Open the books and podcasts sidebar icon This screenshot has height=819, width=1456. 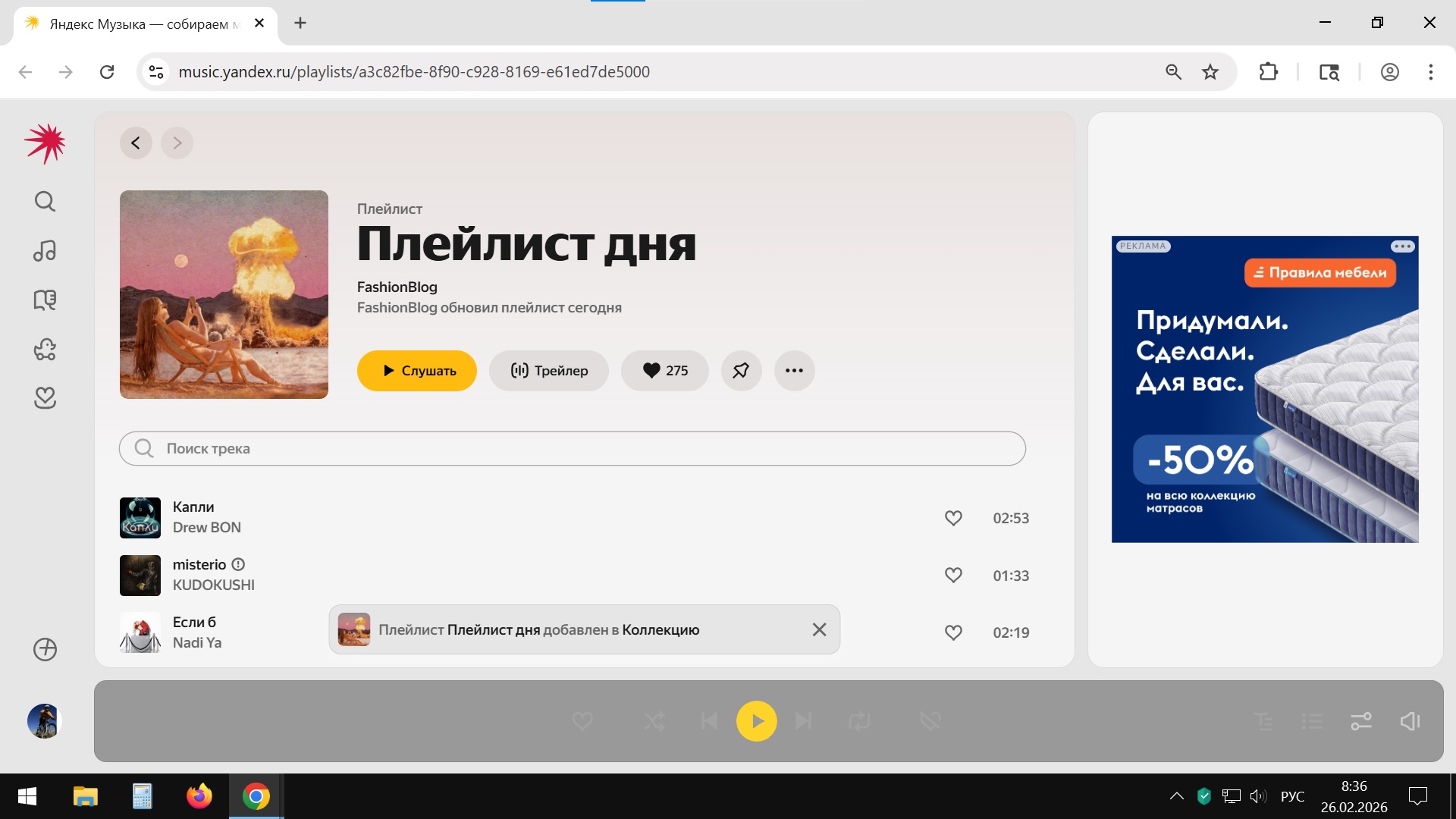[x=45, y=300]
